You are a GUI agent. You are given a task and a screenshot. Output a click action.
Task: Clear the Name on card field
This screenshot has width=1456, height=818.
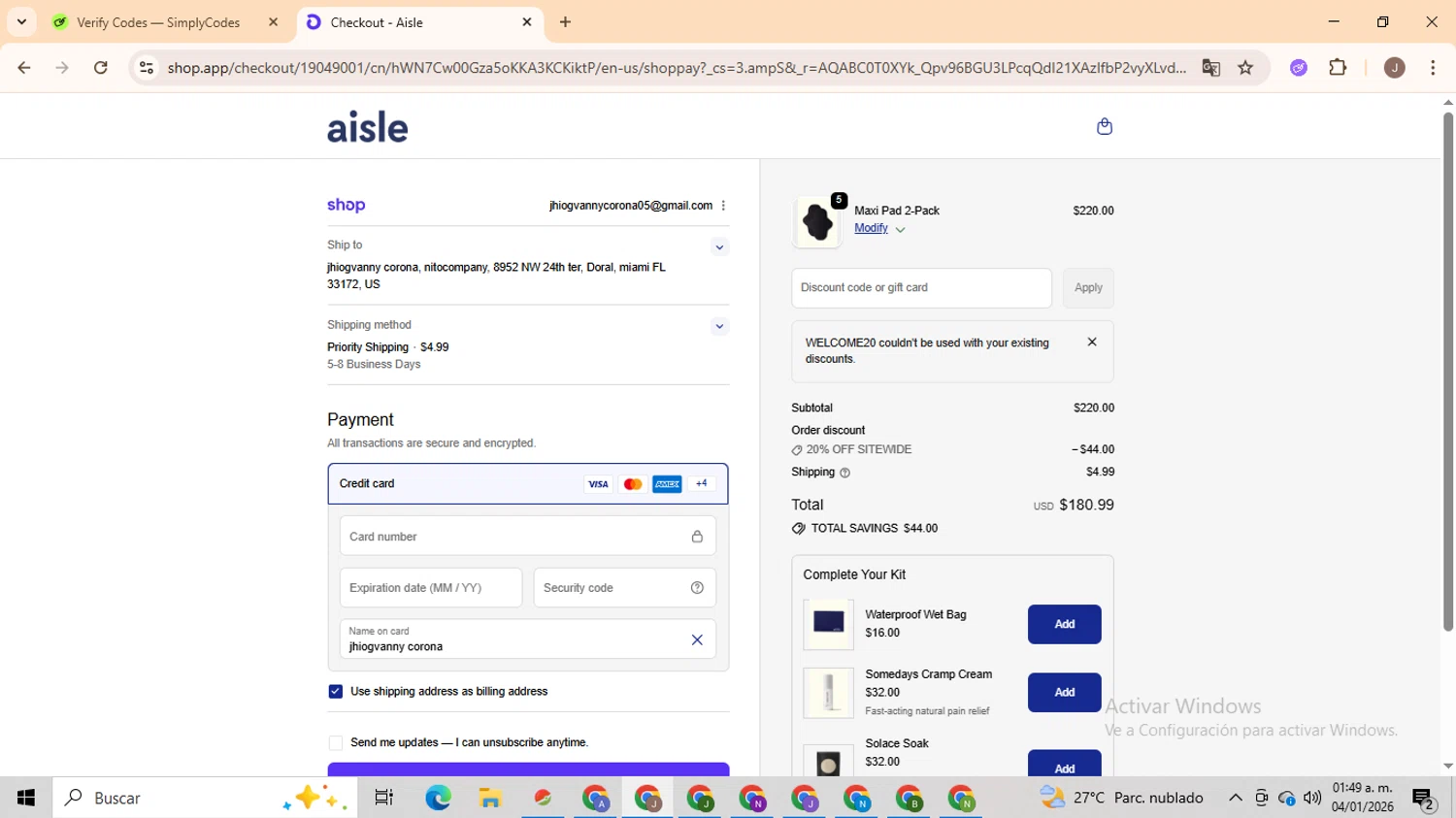pos(696,639)
